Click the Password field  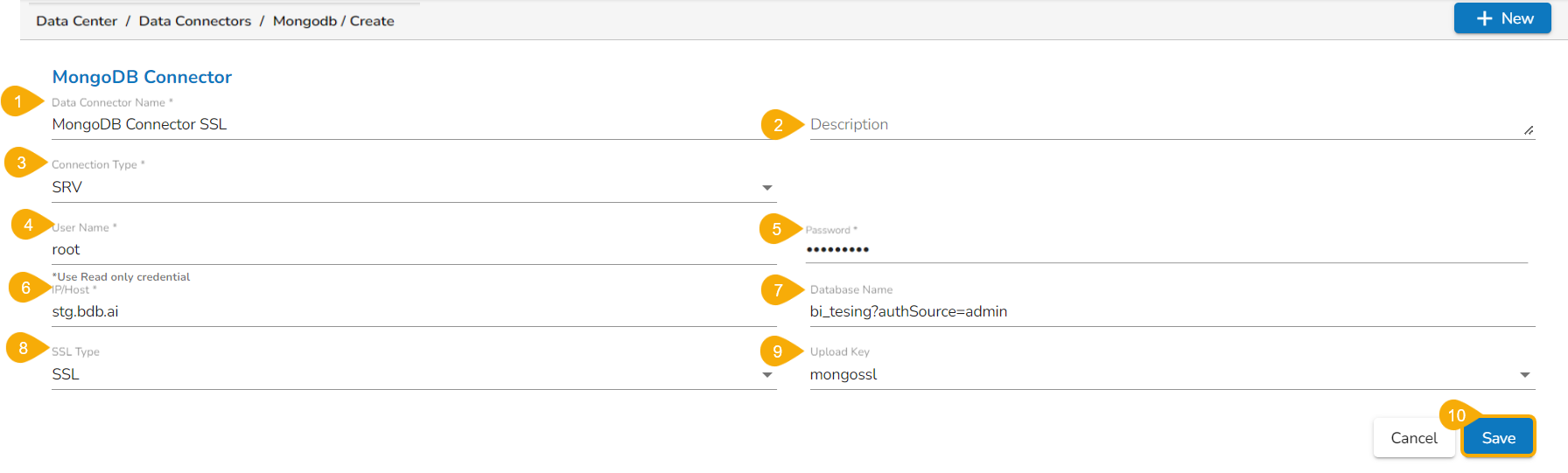1164,249
